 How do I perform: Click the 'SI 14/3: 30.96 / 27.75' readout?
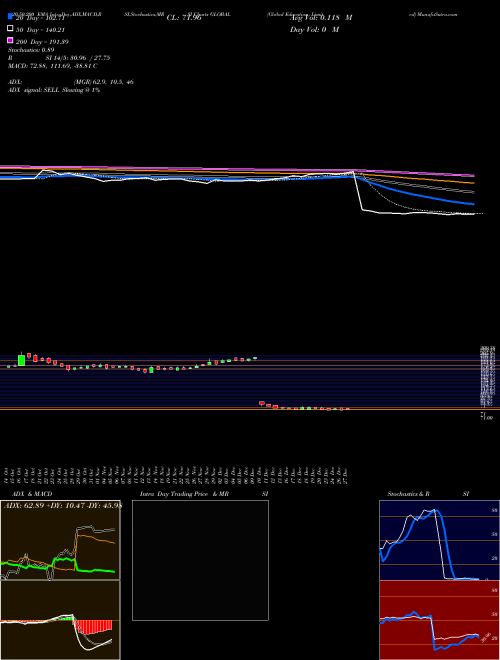pyautogui.click(x=78, y=58)
